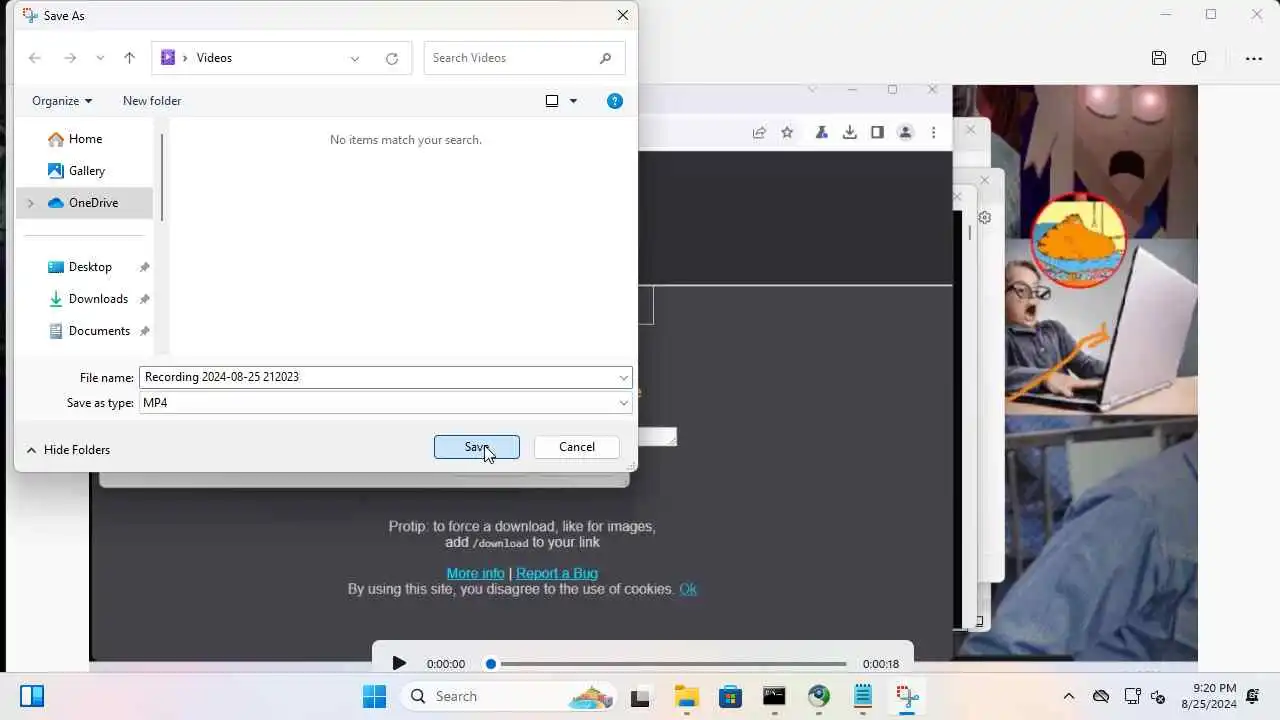Open the Windows Start menu
Screen dimensions: 1280x720
click(x=375, y=696)
